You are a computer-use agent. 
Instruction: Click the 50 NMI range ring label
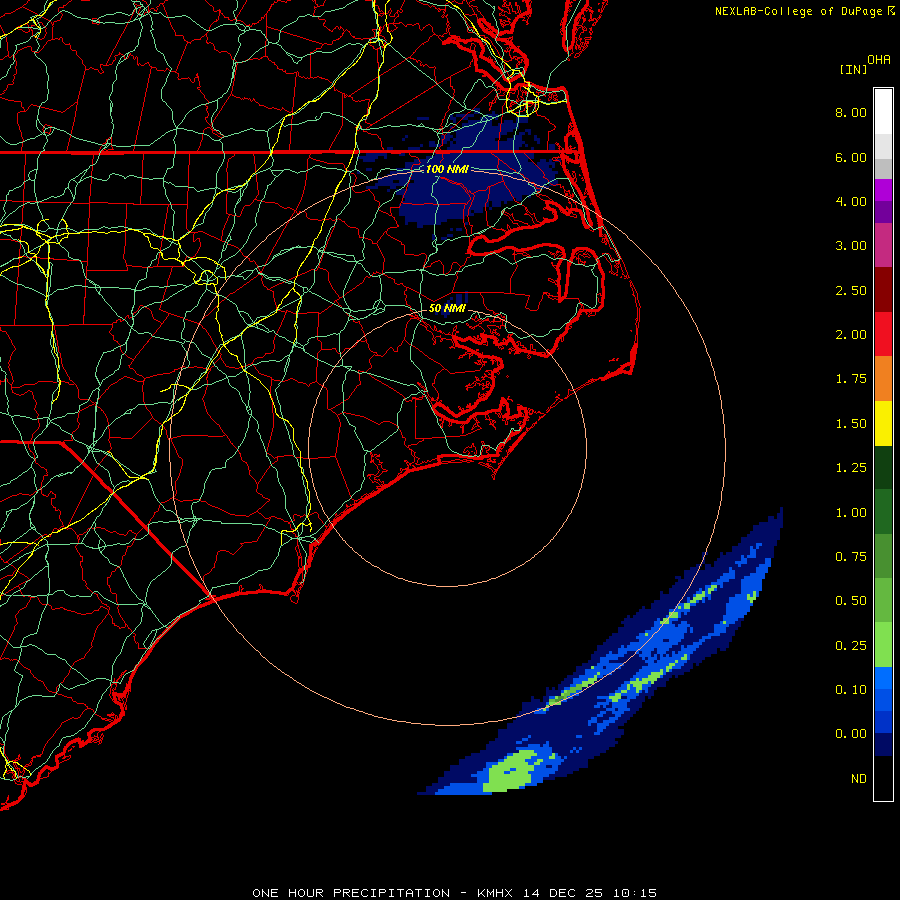click(447, 308)
